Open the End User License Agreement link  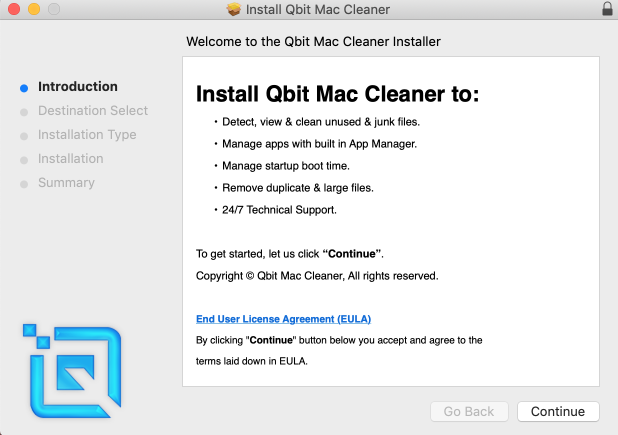tap(283, 319)
